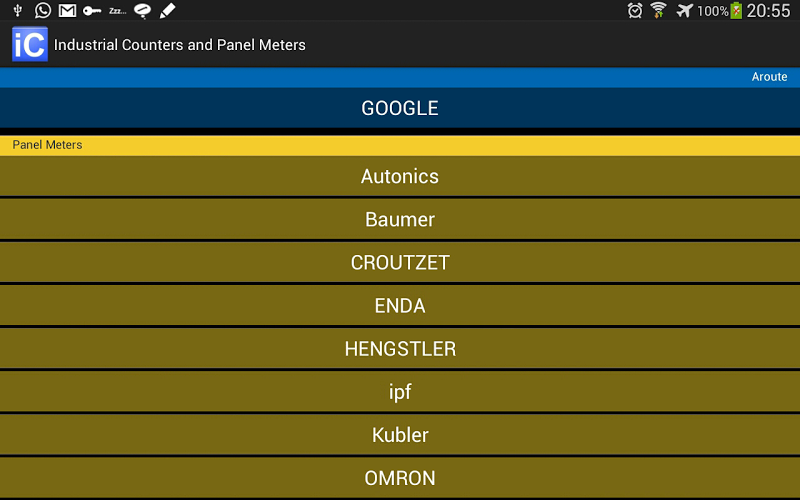Tap the iC app logo icon
Image resolution: width=800 pixels, height=500 pixels.
coord(29,45)
